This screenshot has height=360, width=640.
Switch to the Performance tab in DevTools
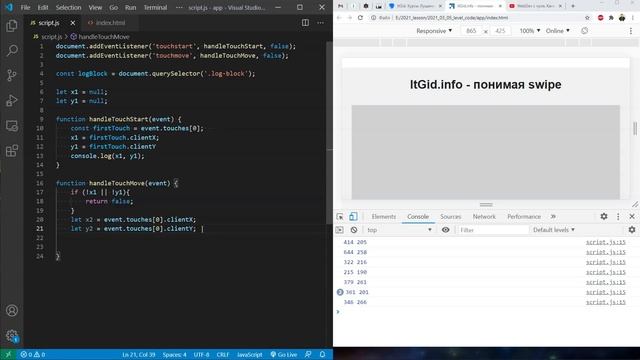(524, 217)
